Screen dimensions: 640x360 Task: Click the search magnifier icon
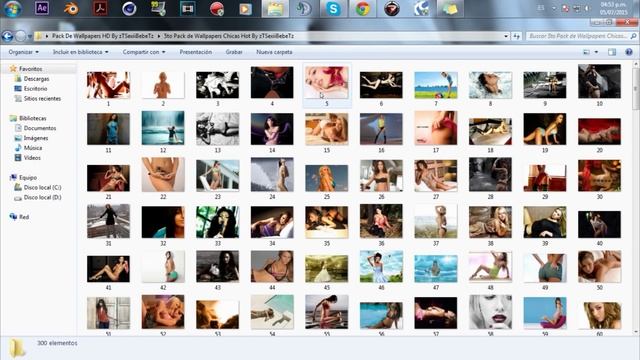point(633,36)
